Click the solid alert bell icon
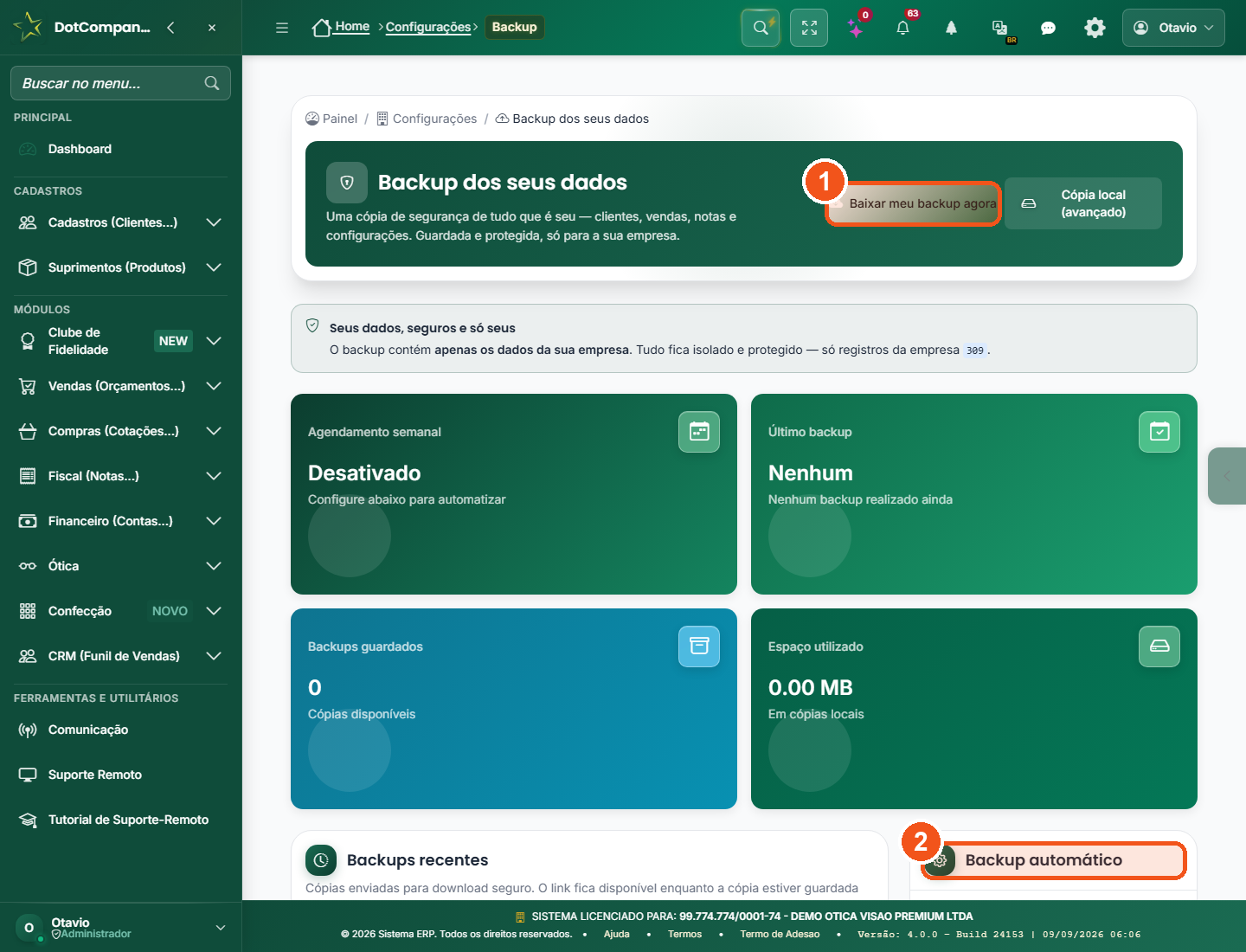This screenshot has width=1246, height=952. point(951,28)
